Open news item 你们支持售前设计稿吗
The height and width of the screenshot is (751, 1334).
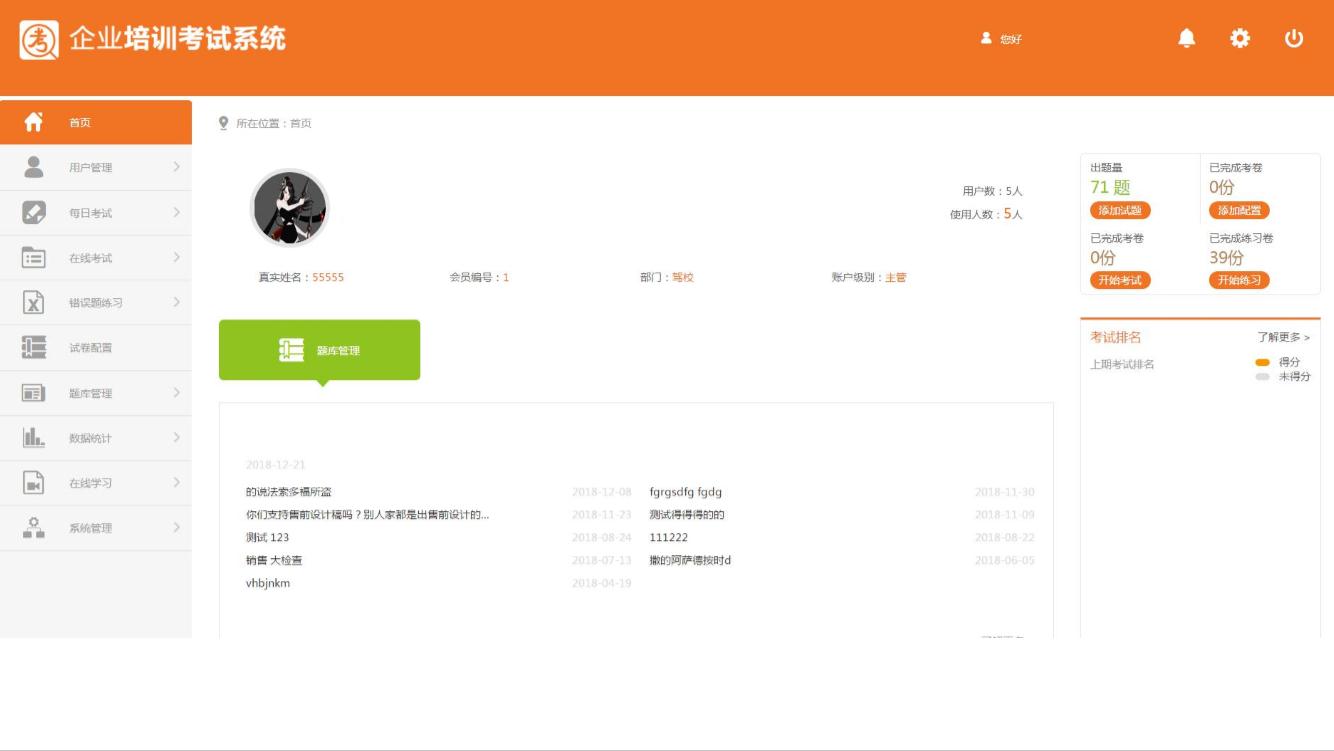click(367, 515)
